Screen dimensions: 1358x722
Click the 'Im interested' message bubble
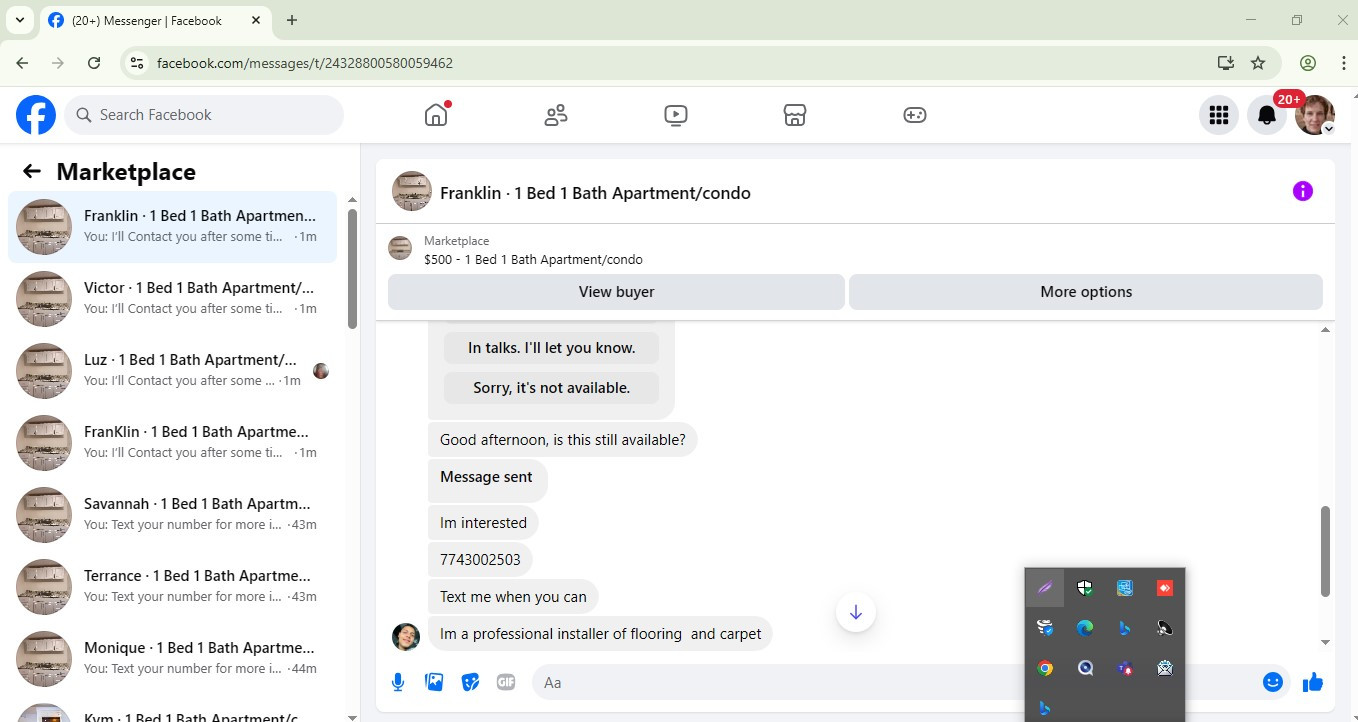coord(483,523)
